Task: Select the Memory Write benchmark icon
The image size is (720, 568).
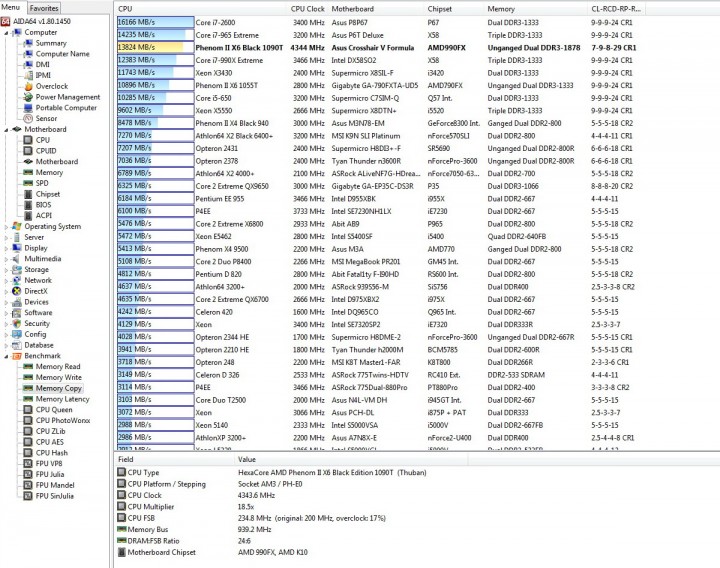Action: pos(28,377)
